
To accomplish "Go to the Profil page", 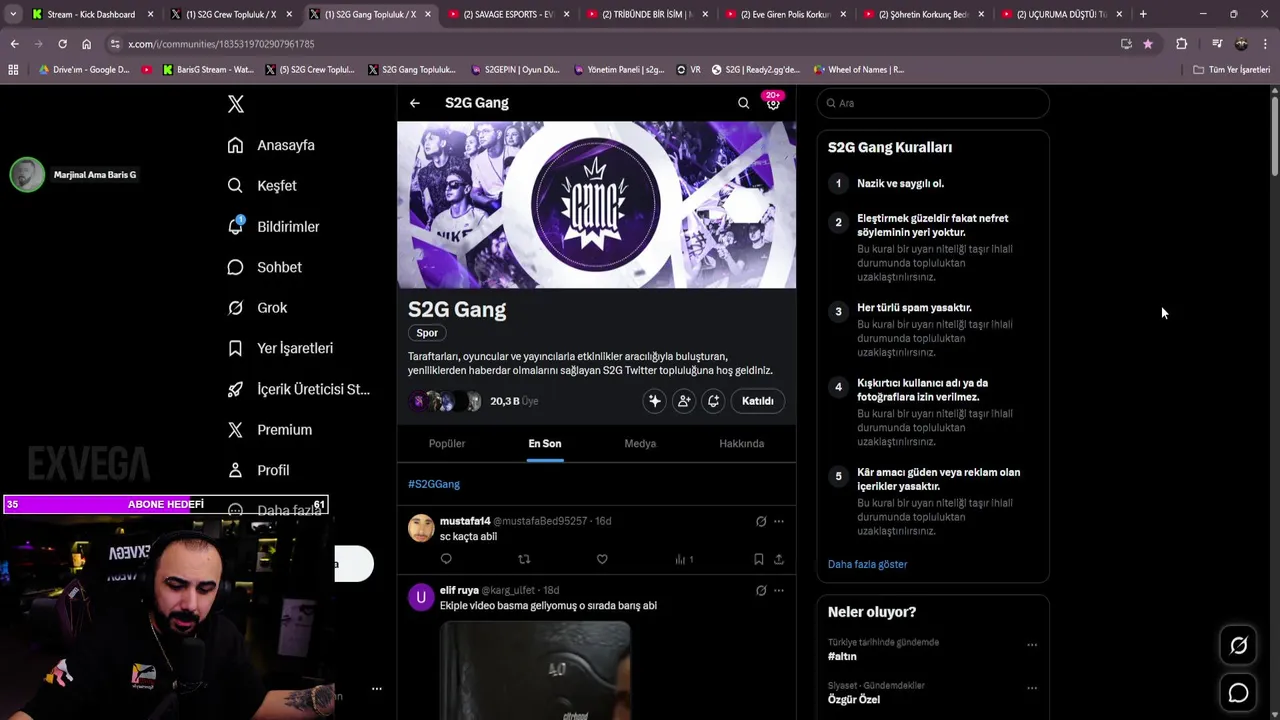I will coord(258,470).
